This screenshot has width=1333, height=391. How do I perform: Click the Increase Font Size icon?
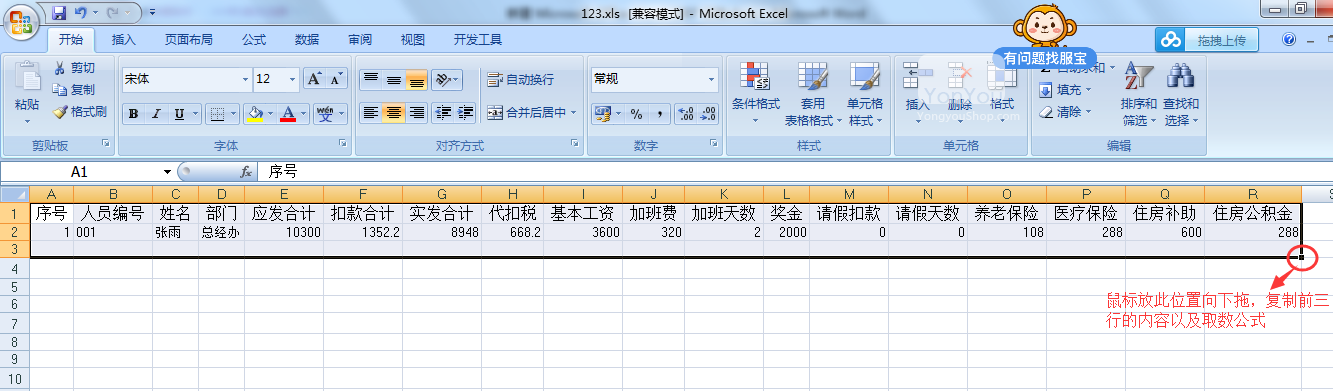point(314,78)
